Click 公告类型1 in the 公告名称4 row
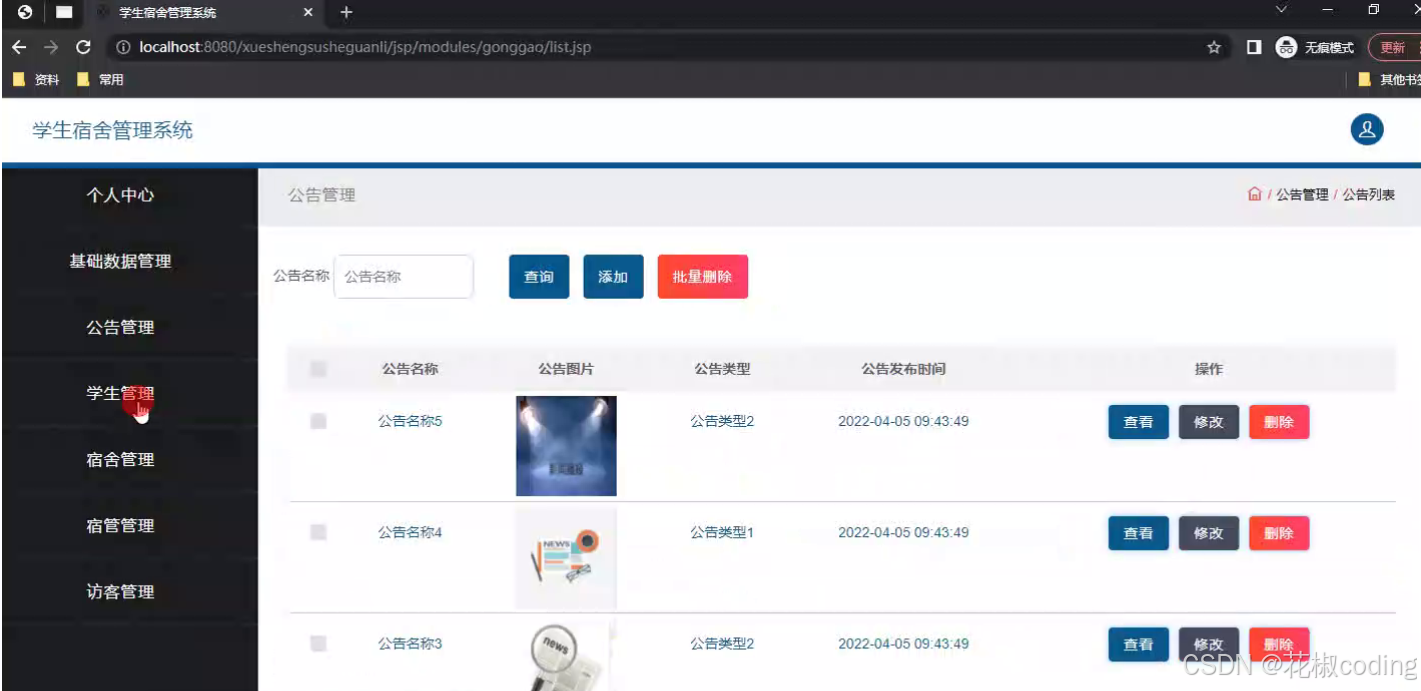1421x691 pixels. tap(722, 533)
